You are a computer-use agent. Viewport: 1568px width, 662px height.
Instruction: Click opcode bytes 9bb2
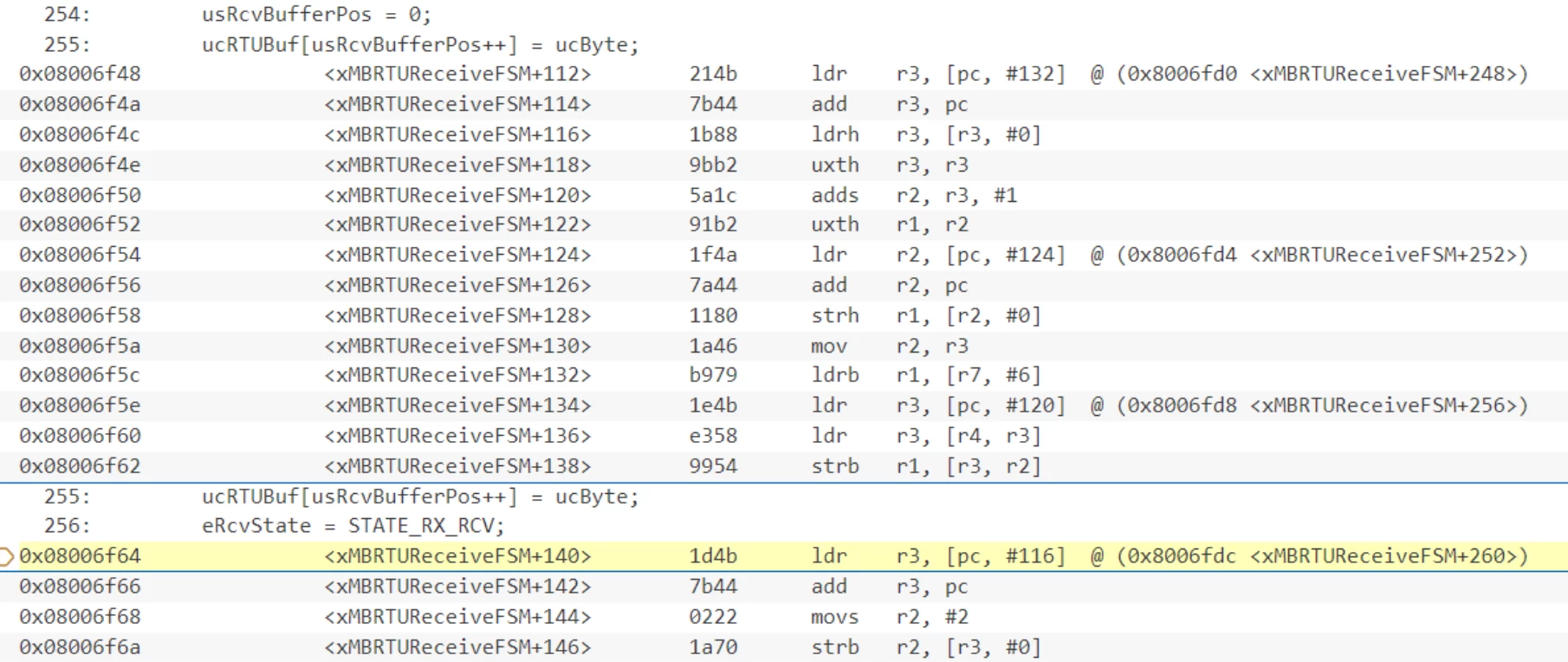pyautogui.click(x=713, y=165)
